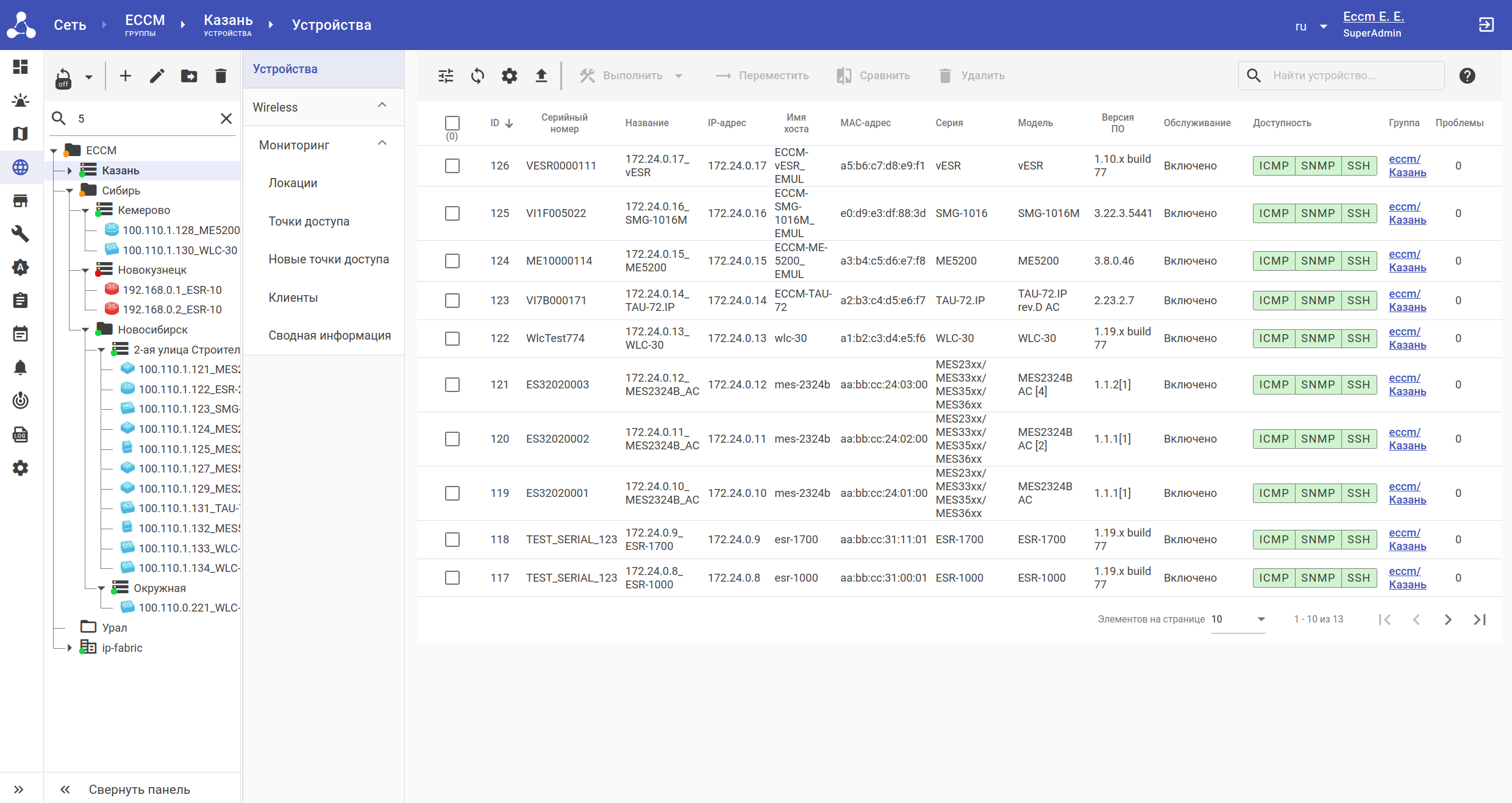1512x803 pixels.
Task: Open the help question mark icon
Action: [1467, 76]
